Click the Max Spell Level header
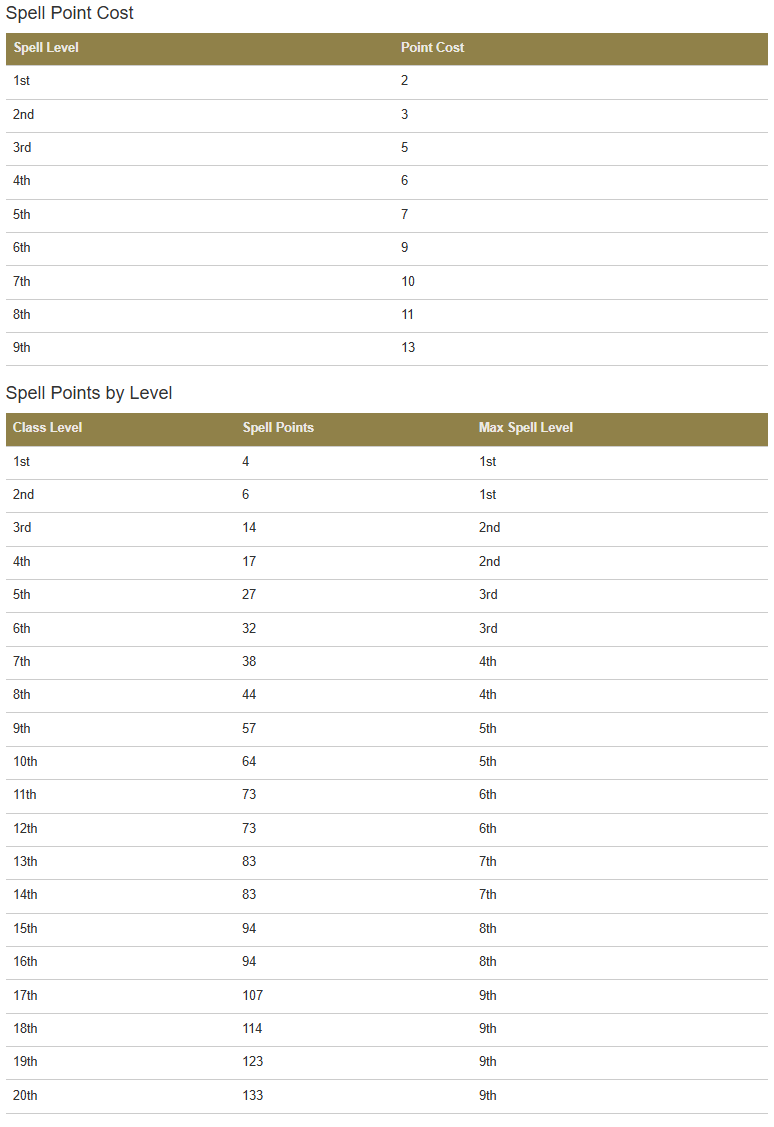 [x=525, y=428]
